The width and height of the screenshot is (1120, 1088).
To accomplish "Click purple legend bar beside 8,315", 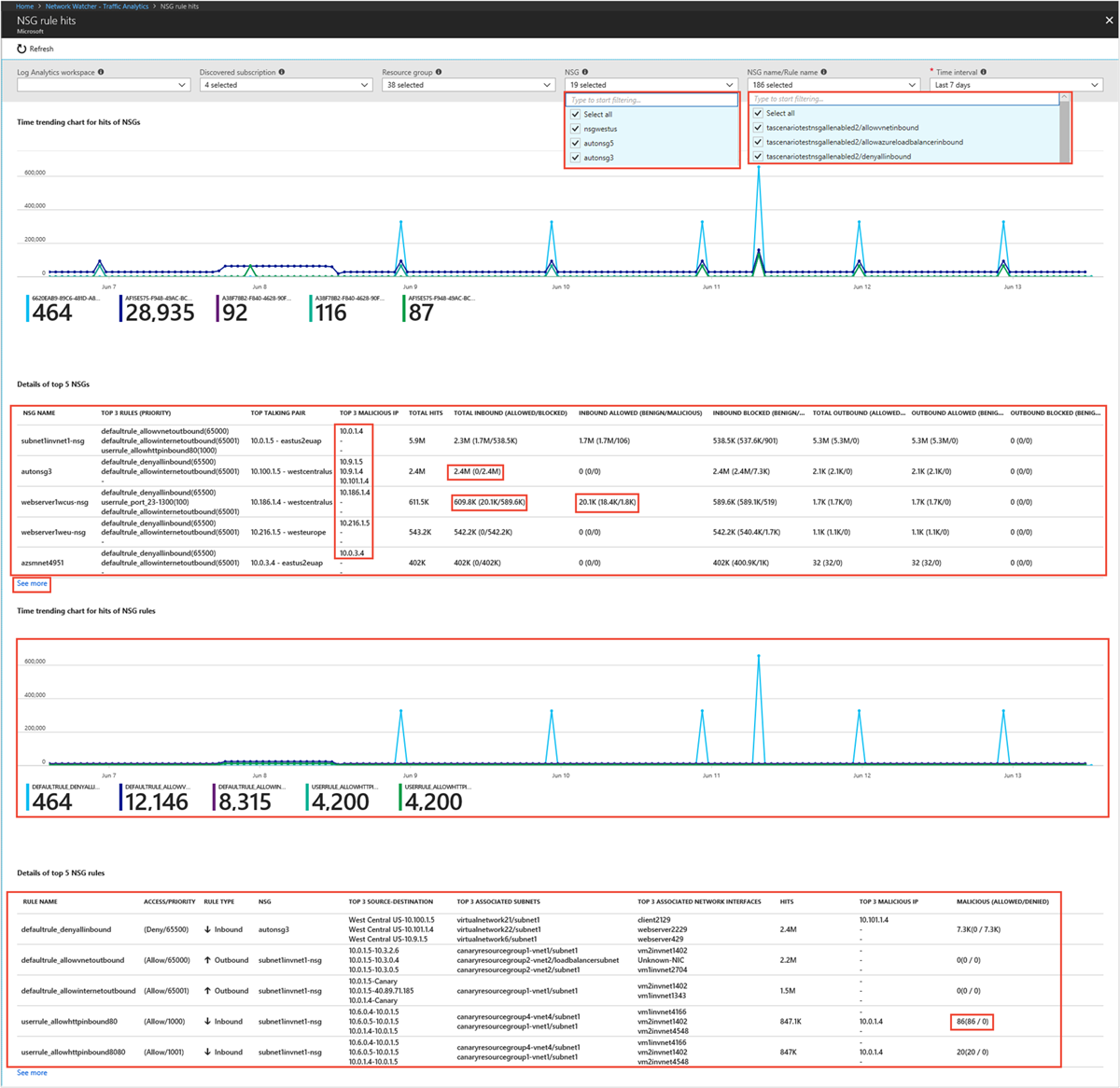I will (215, 798).
